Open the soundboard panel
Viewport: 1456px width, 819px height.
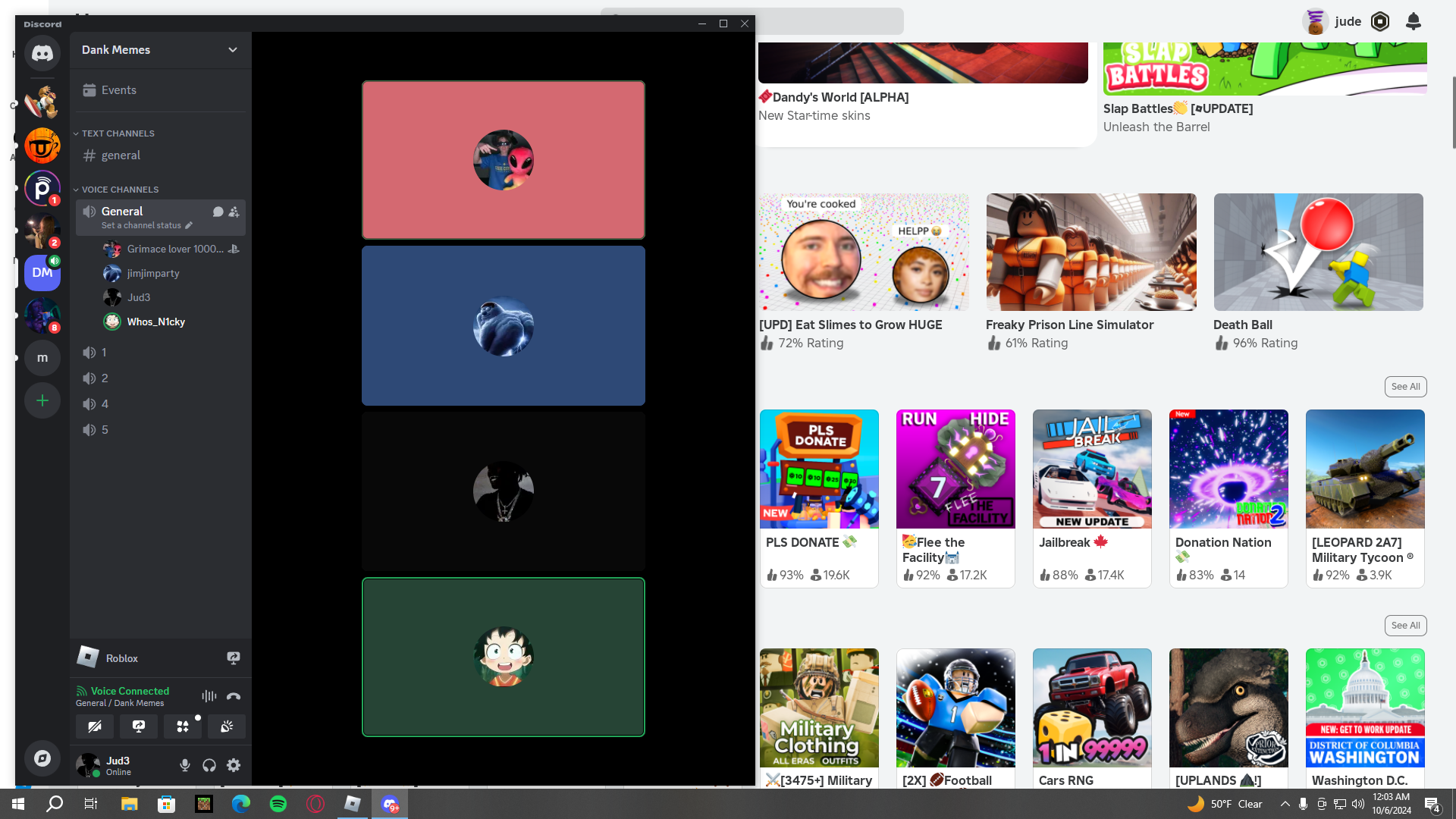click(x=227, y=726)
